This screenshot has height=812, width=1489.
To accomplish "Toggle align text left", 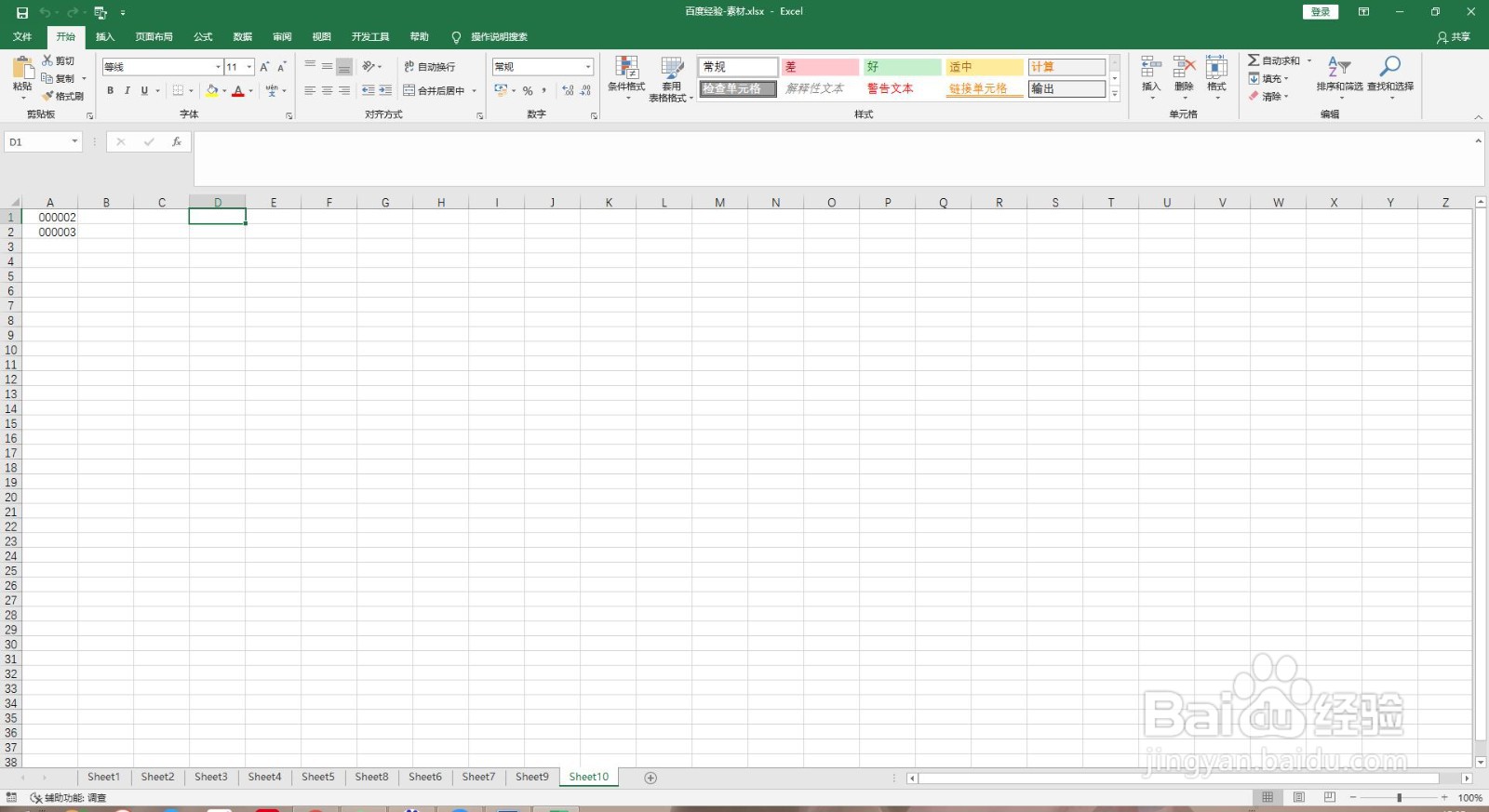I will point(310,90).
